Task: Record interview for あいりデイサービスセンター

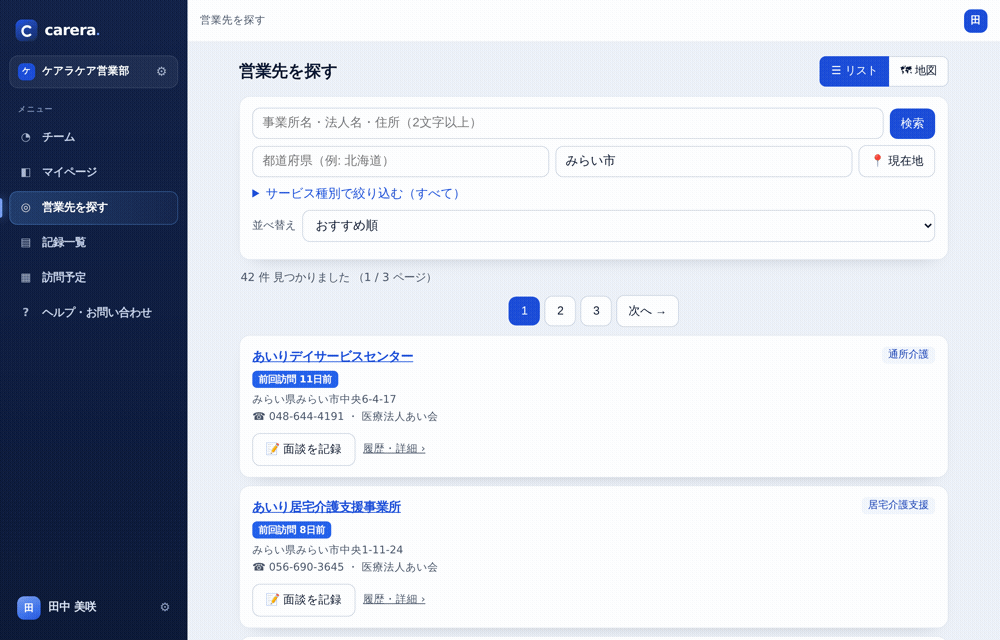Action: [304, 449]
